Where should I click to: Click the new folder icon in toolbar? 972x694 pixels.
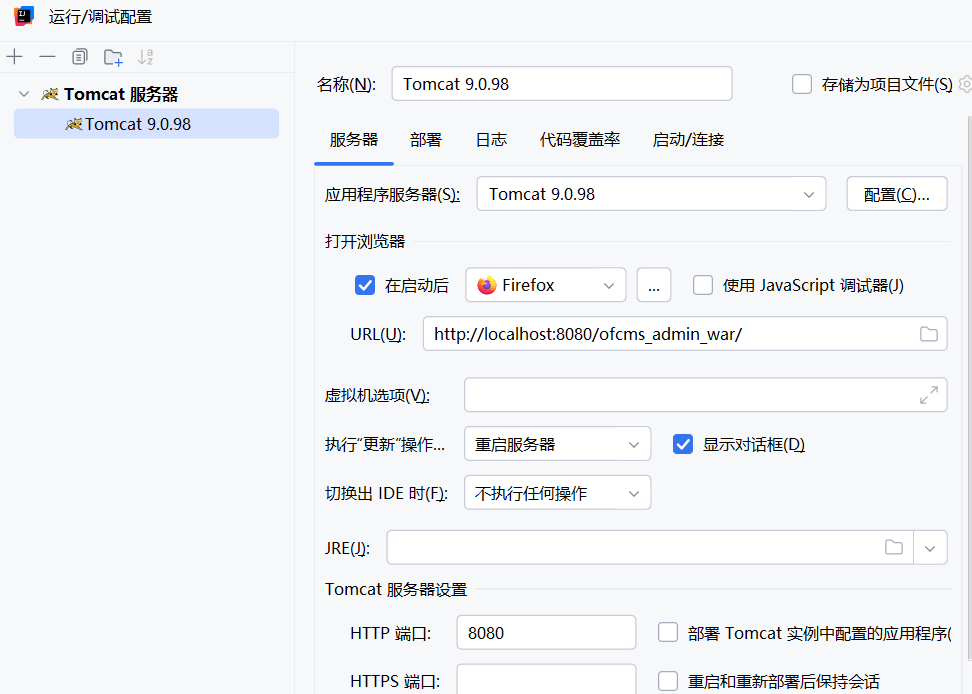pyautogui.click(x=113, y=57)
